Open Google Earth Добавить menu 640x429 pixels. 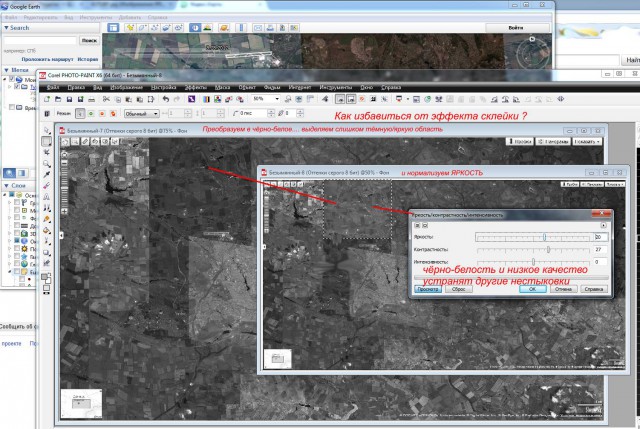[x=129, y=18]
